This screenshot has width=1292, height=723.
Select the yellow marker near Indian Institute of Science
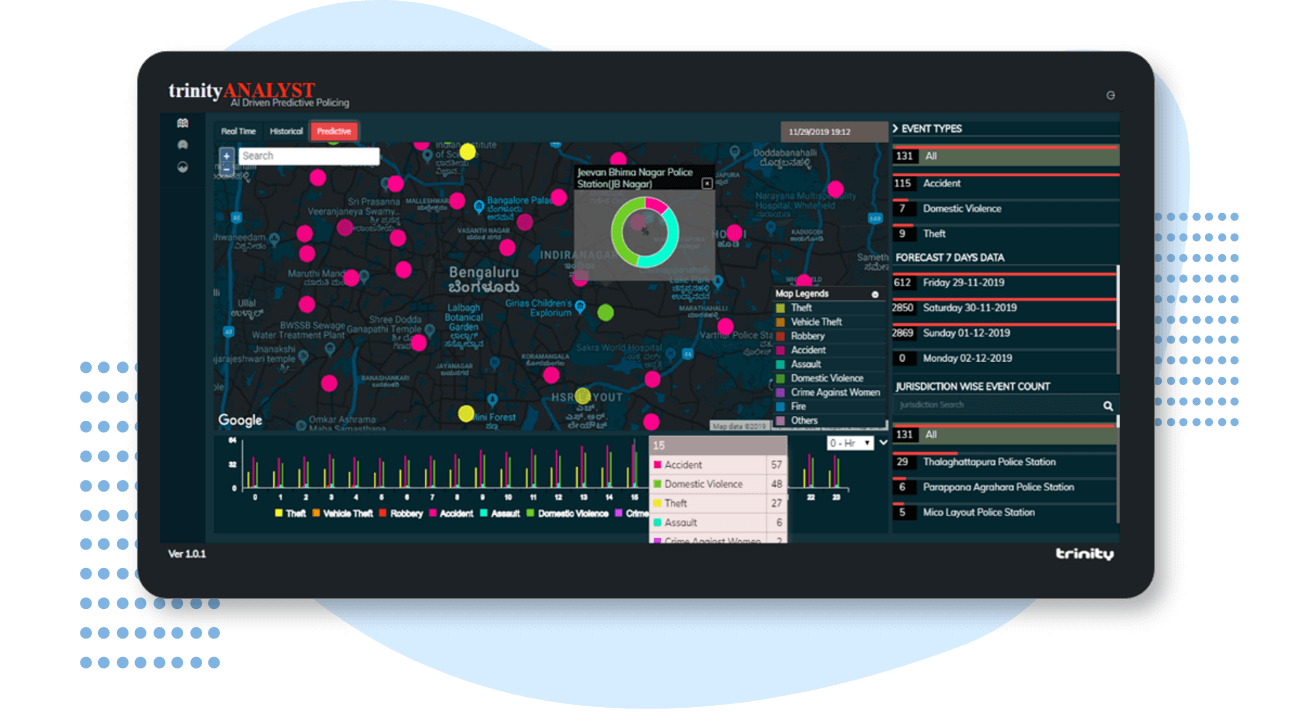[x=467, y=151]
